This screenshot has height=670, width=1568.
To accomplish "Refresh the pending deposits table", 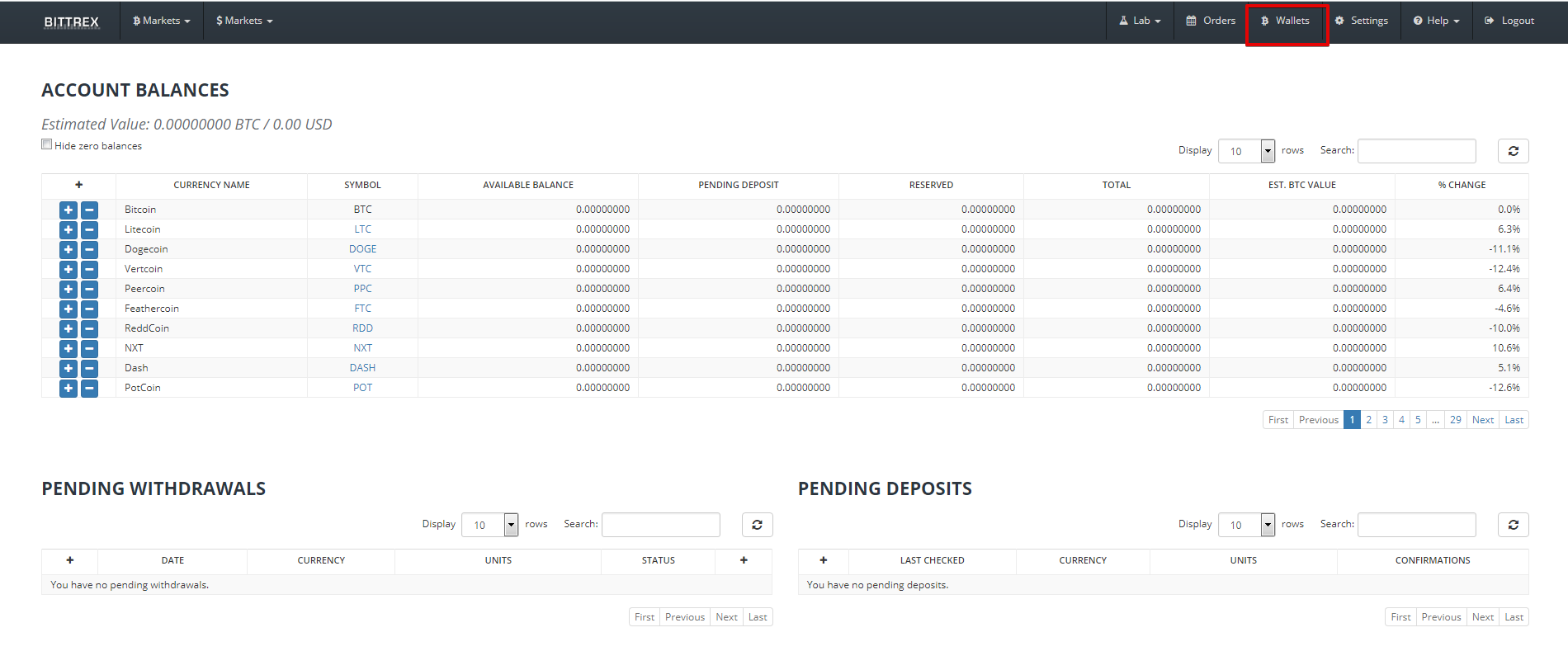I will (1513, 525).
